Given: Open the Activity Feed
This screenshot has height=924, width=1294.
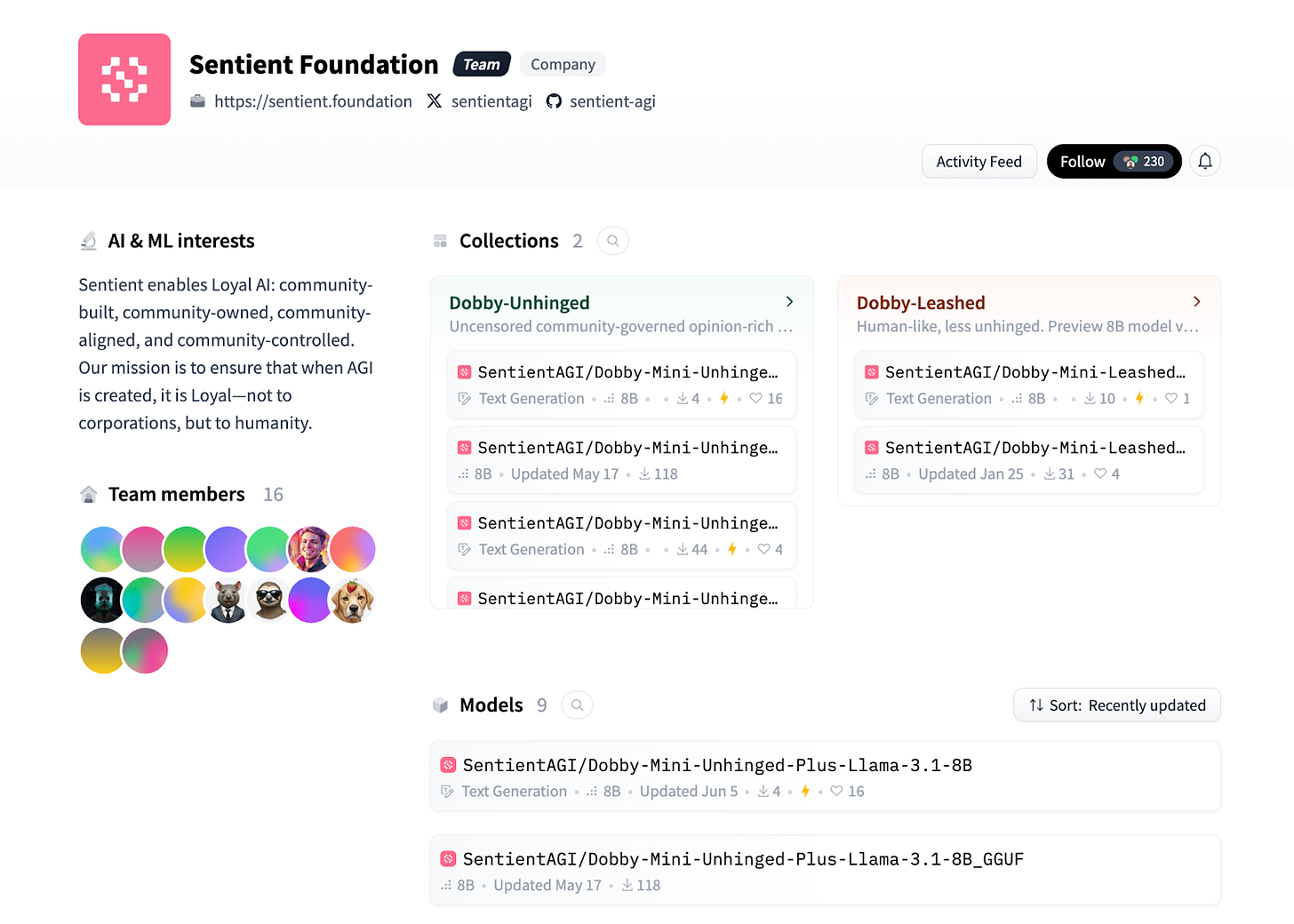Looking at the screenshot, I should pyautogui.click(x=979, y=162).
